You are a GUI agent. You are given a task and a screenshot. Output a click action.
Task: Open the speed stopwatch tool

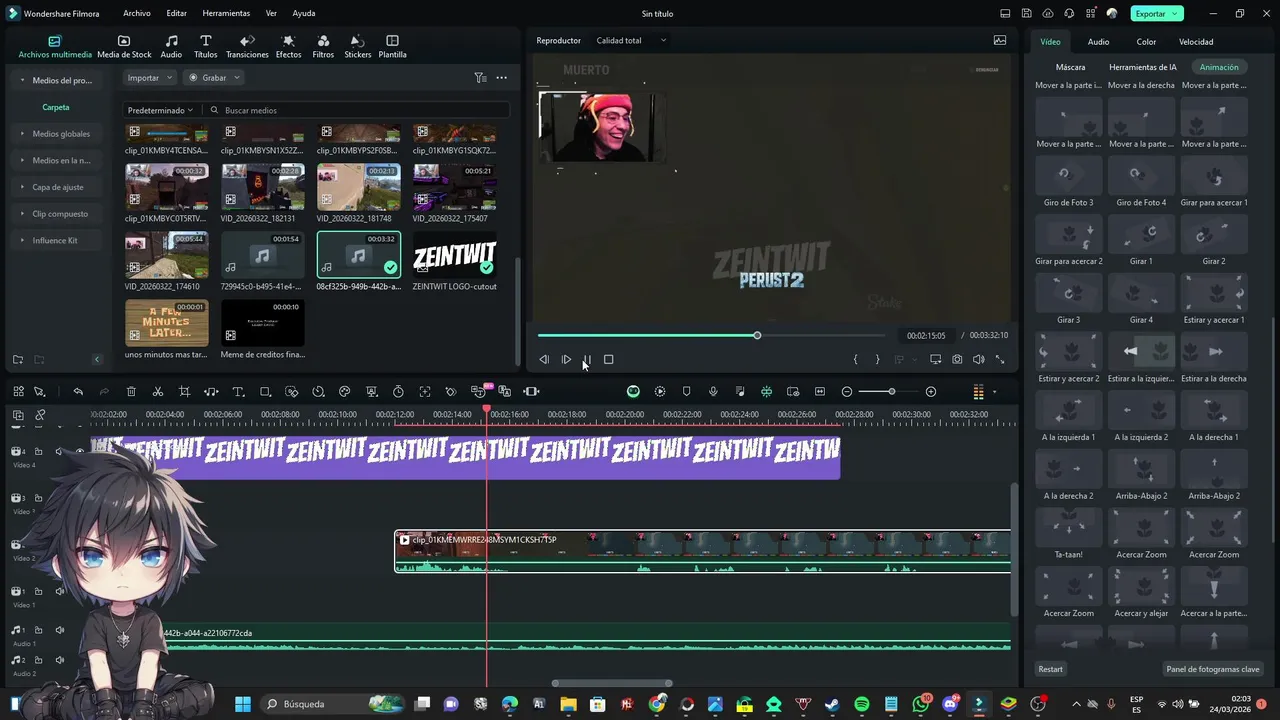pyautogui.click(x=398, y=391)
